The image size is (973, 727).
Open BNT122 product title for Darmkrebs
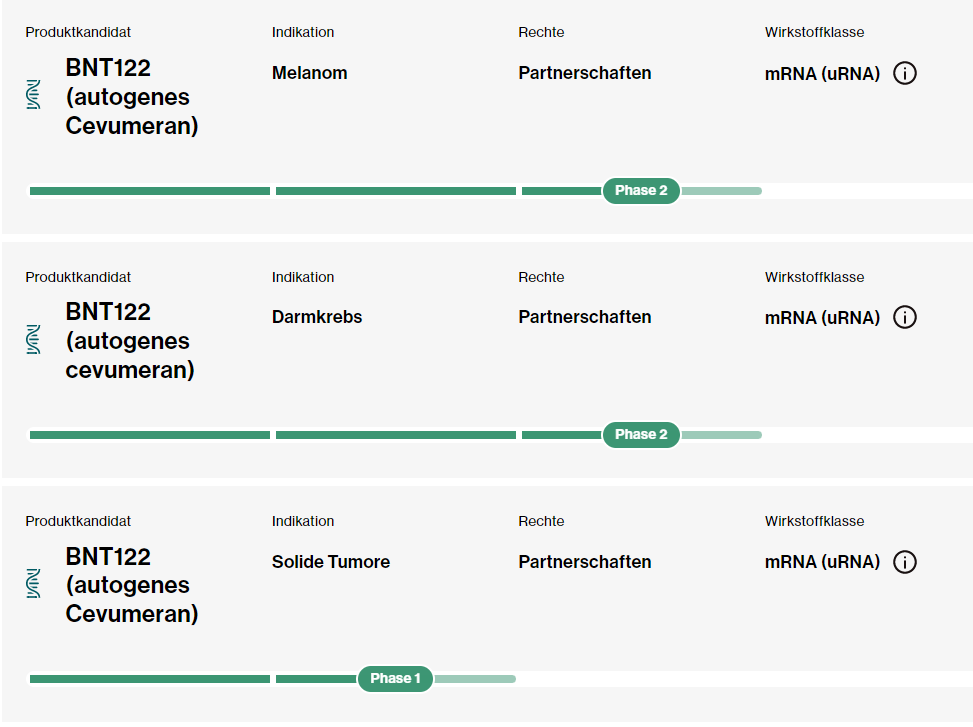[x=130, y=341]
